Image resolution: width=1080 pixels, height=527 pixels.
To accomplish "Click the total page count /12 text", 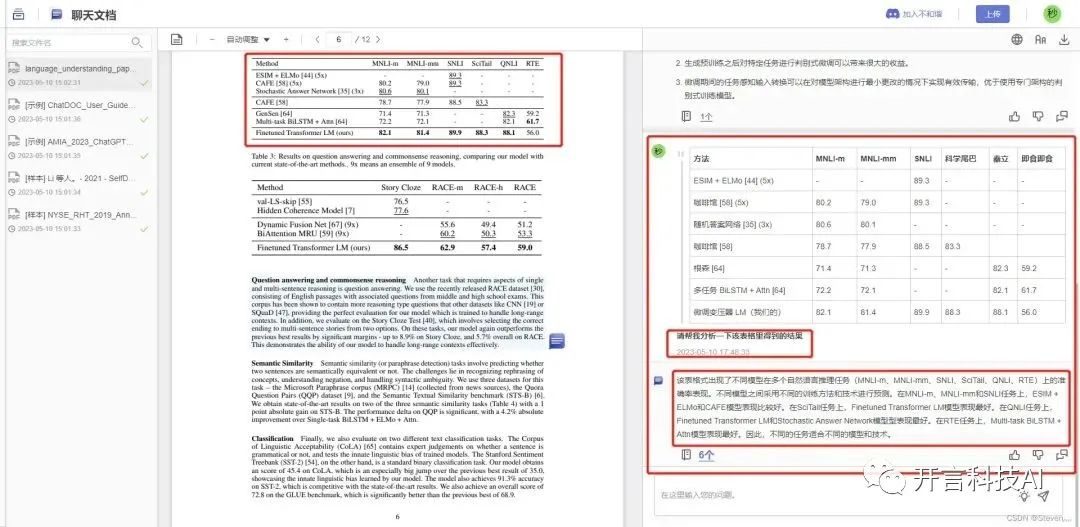I will click(x=363, y=39).
